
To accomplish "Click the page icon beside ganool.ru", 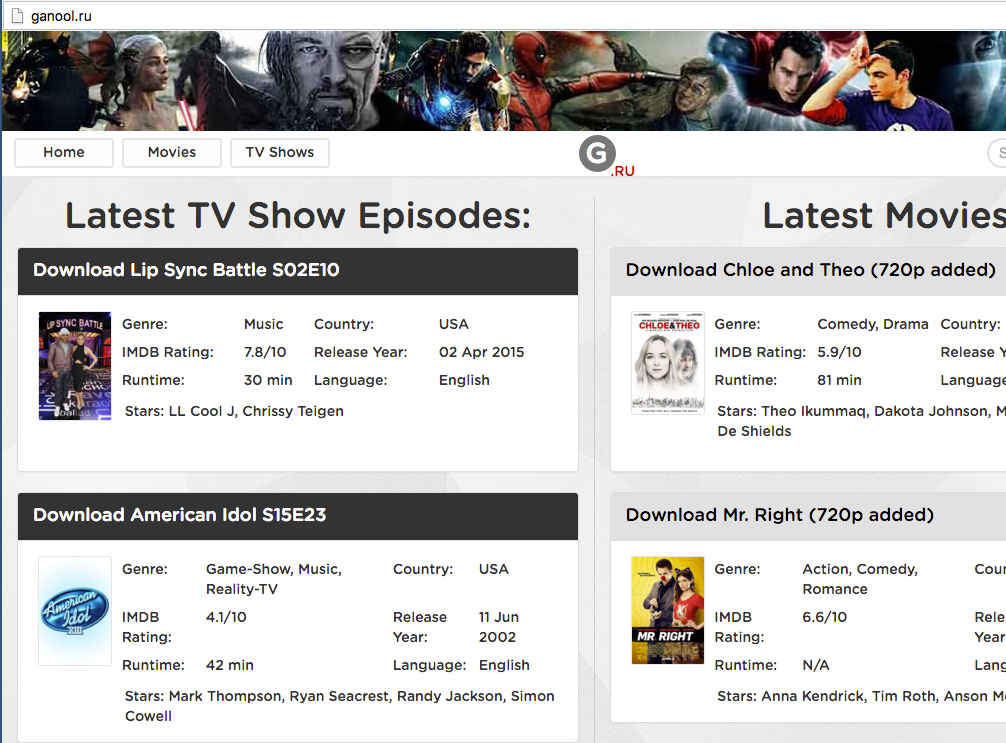I will (x=17, y=15).
